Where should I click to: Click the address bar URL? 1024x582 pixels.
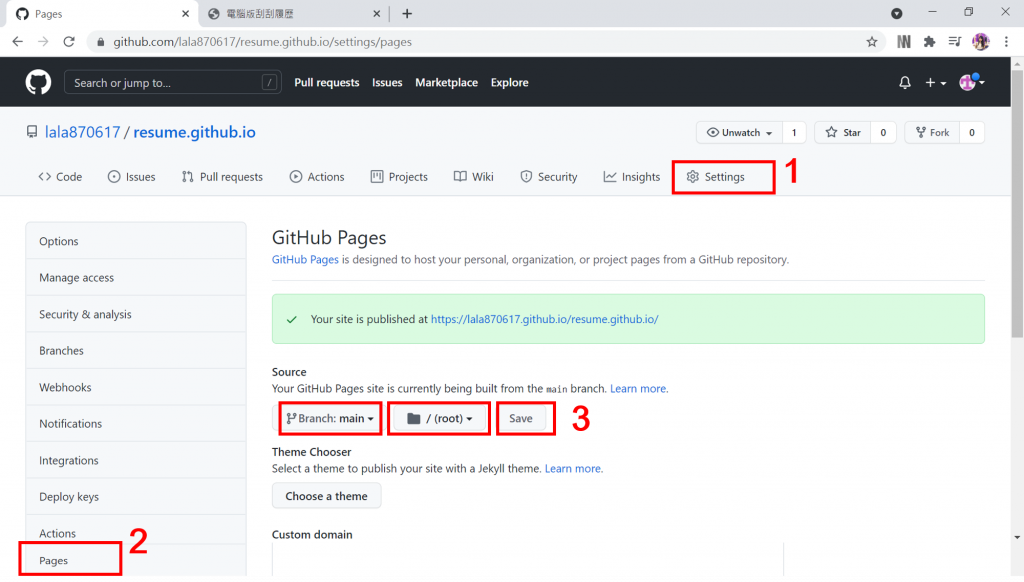pyautogui.click(x=263, y=42)
